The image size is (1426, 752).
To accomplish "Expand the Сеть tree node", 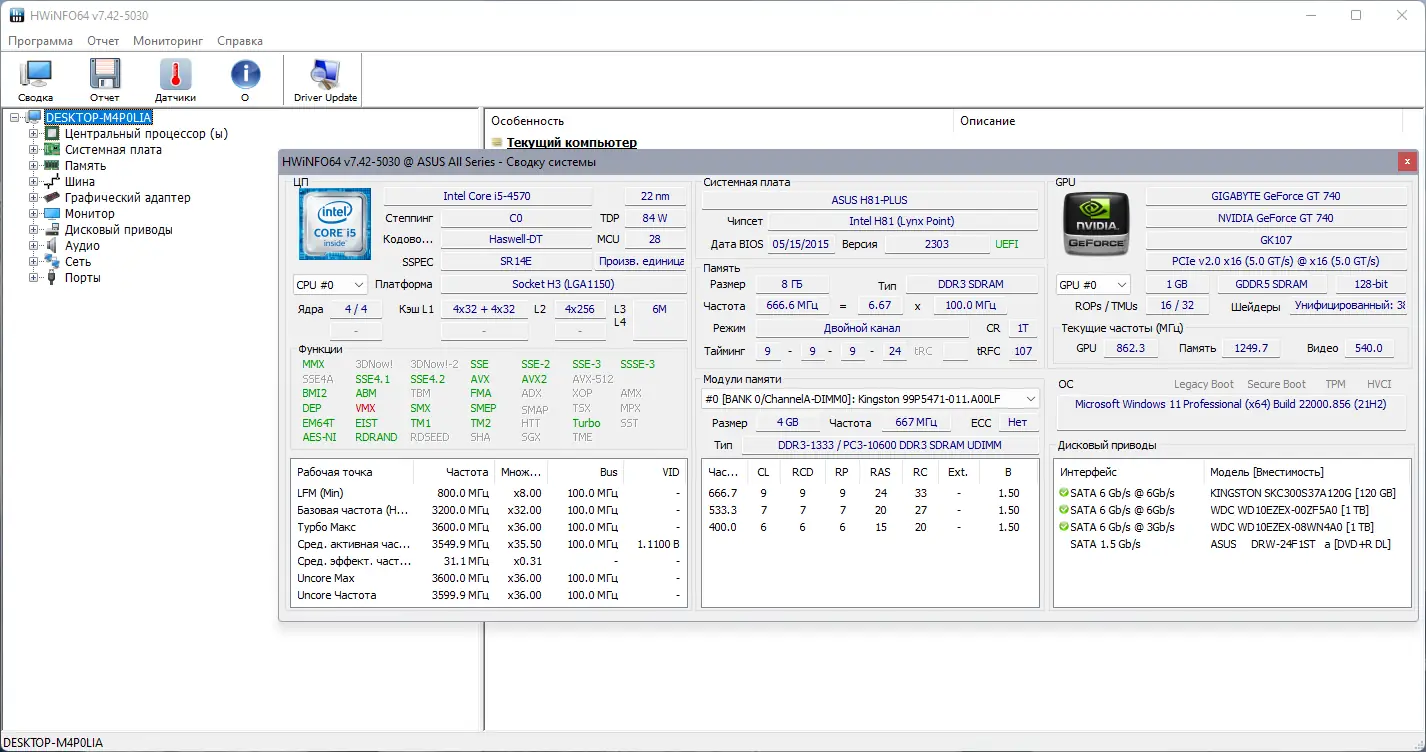I will (x=33, y=261).
